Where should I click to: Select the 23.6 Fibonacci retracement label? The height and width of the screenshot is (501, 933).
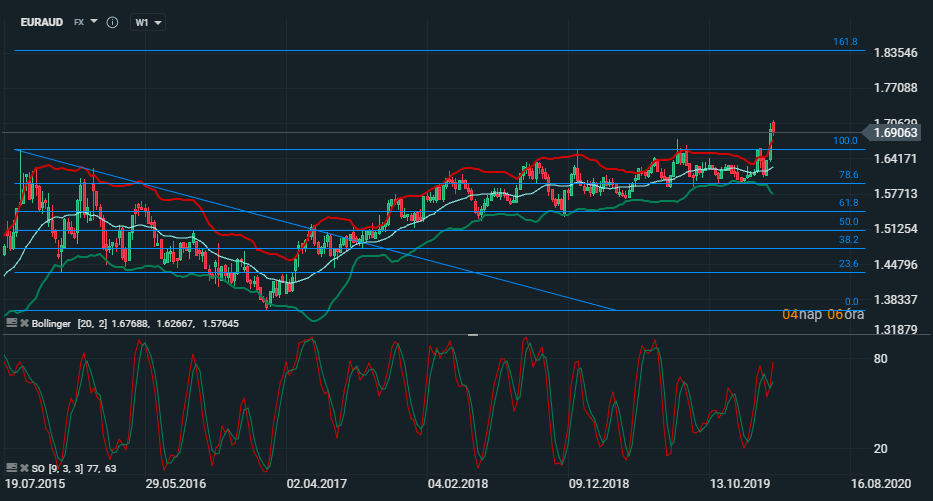tap(848, 264)
